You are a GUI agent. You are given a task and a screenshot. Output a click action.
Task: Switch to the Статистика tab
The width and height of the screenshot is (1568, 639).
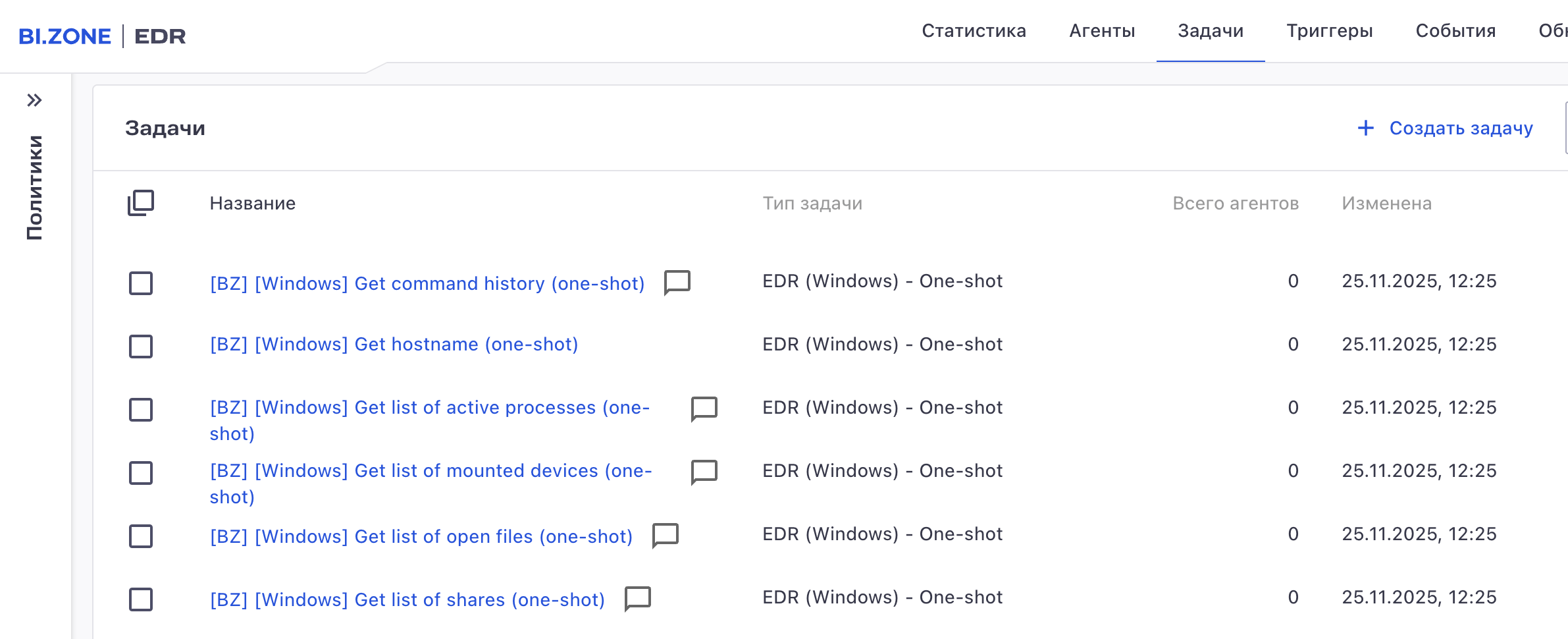point(974,31)
